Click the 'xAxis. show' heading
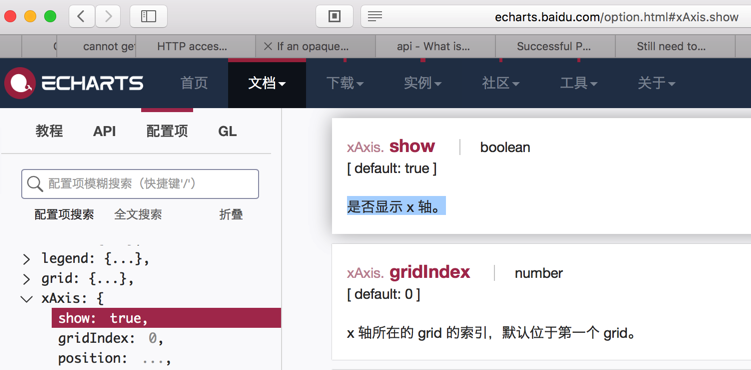This screenshot has width=751, height=370. pyautogui.click(x=391, y=146)
